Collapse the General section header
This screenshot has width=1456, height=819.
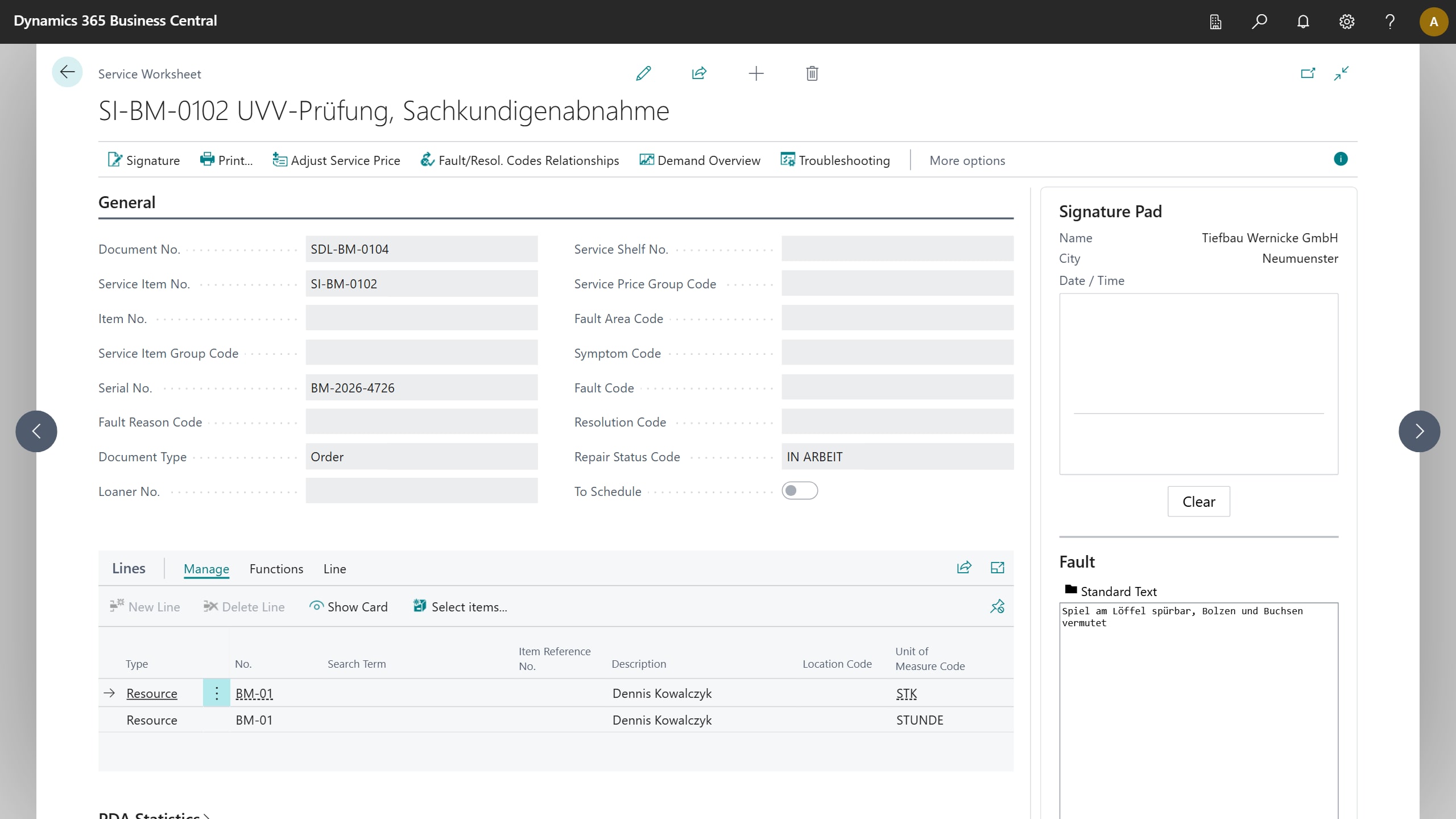(127, 202)
